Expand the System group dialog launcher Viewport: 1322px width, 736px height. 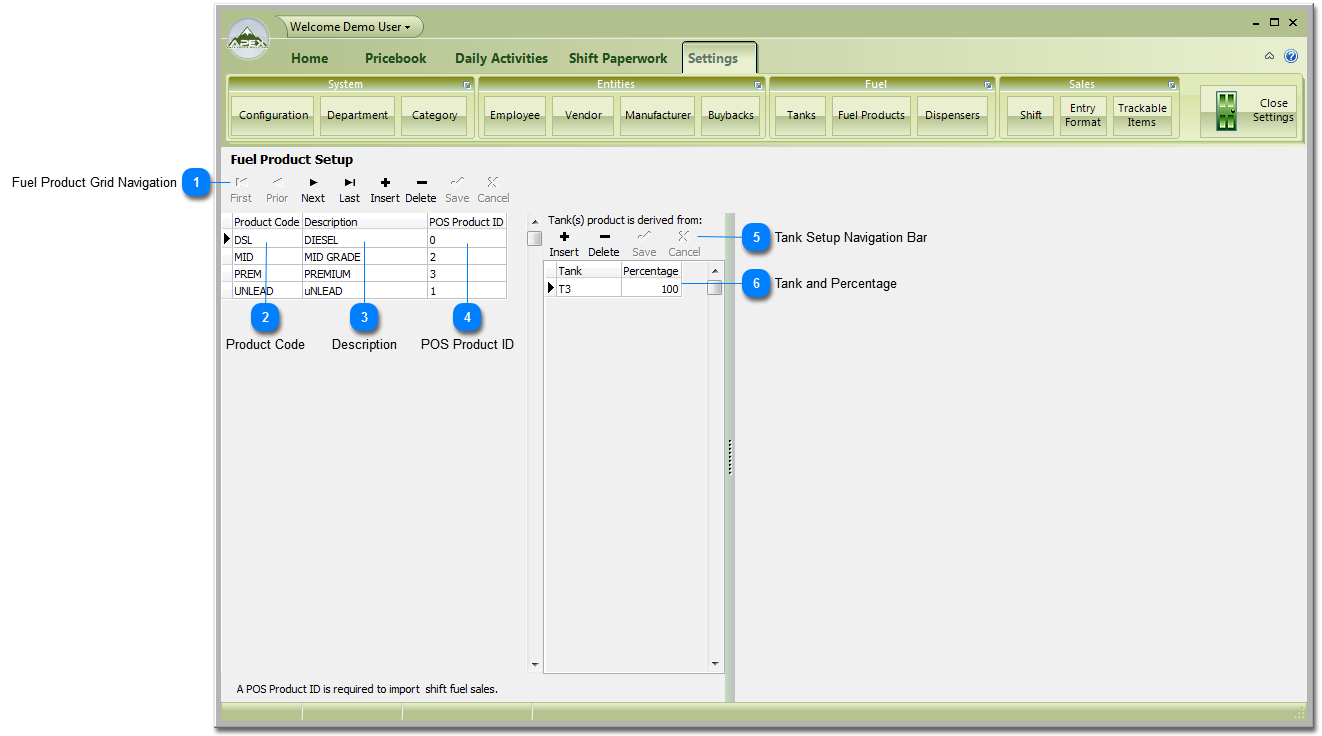point(467,85)
